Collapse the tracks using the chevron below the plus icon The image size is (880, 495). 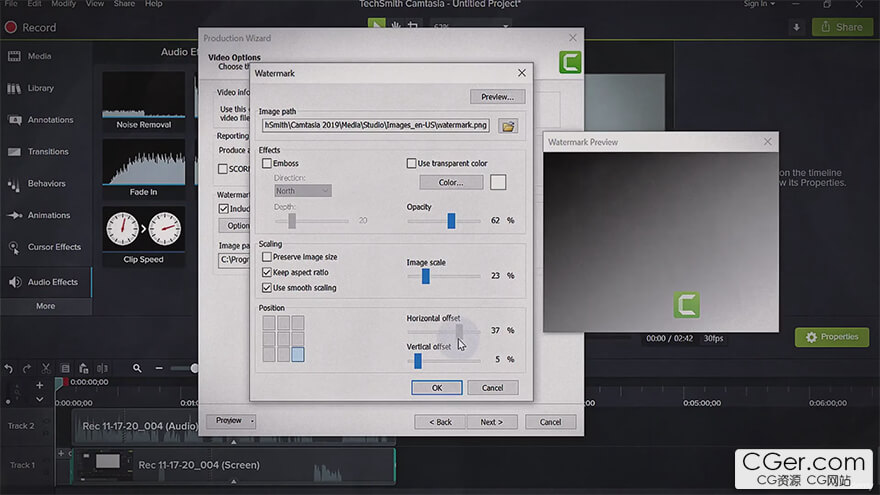pyautogui.click(x=39, y=400)
